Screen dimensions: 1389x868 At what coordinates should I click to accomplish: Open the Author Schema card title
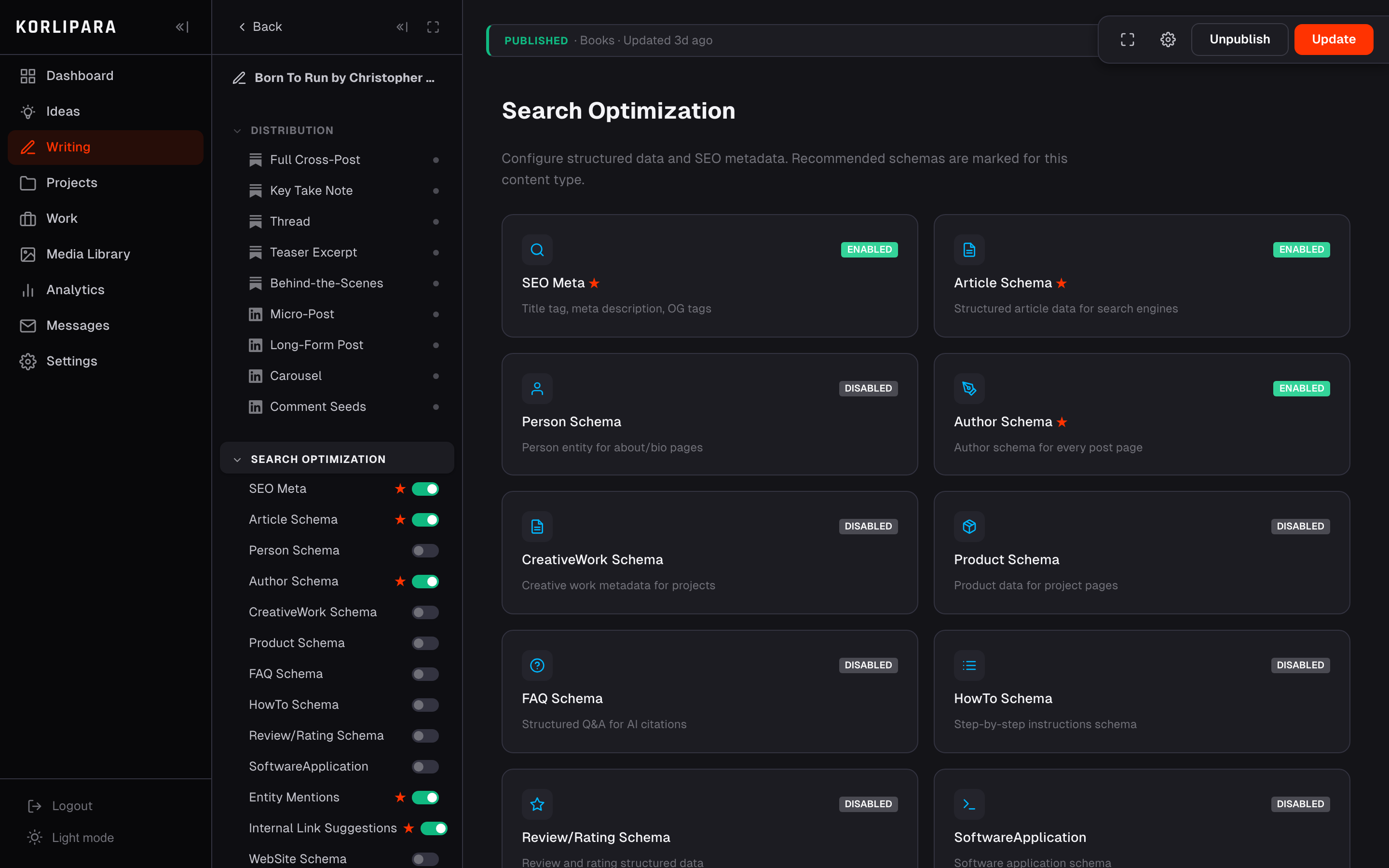(x=1003, y=422)
